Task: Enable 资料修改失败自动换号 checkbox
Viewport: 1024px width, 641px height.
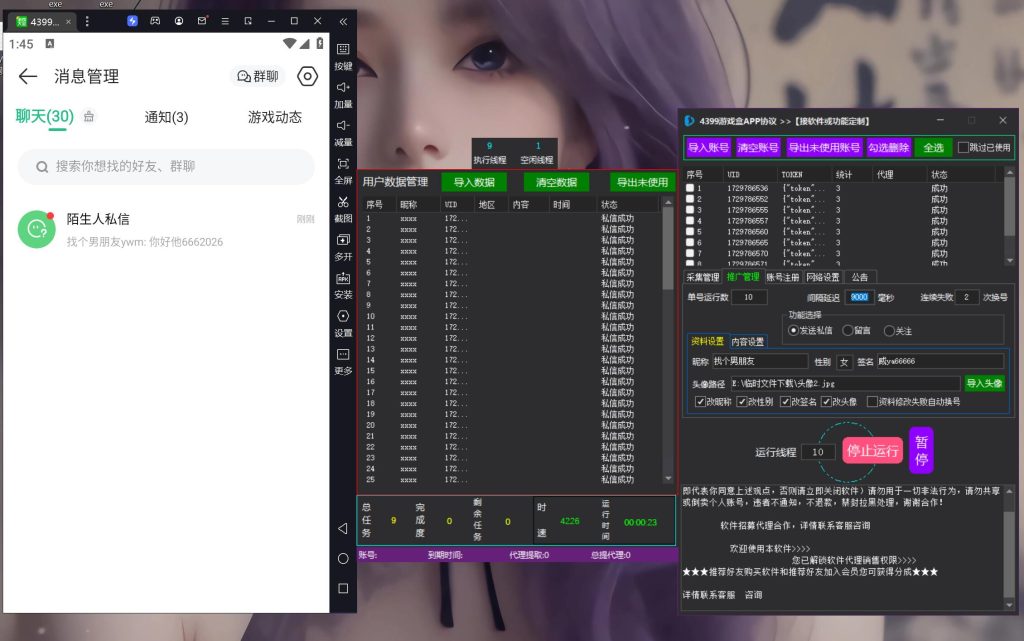Action: pos(872,401)
